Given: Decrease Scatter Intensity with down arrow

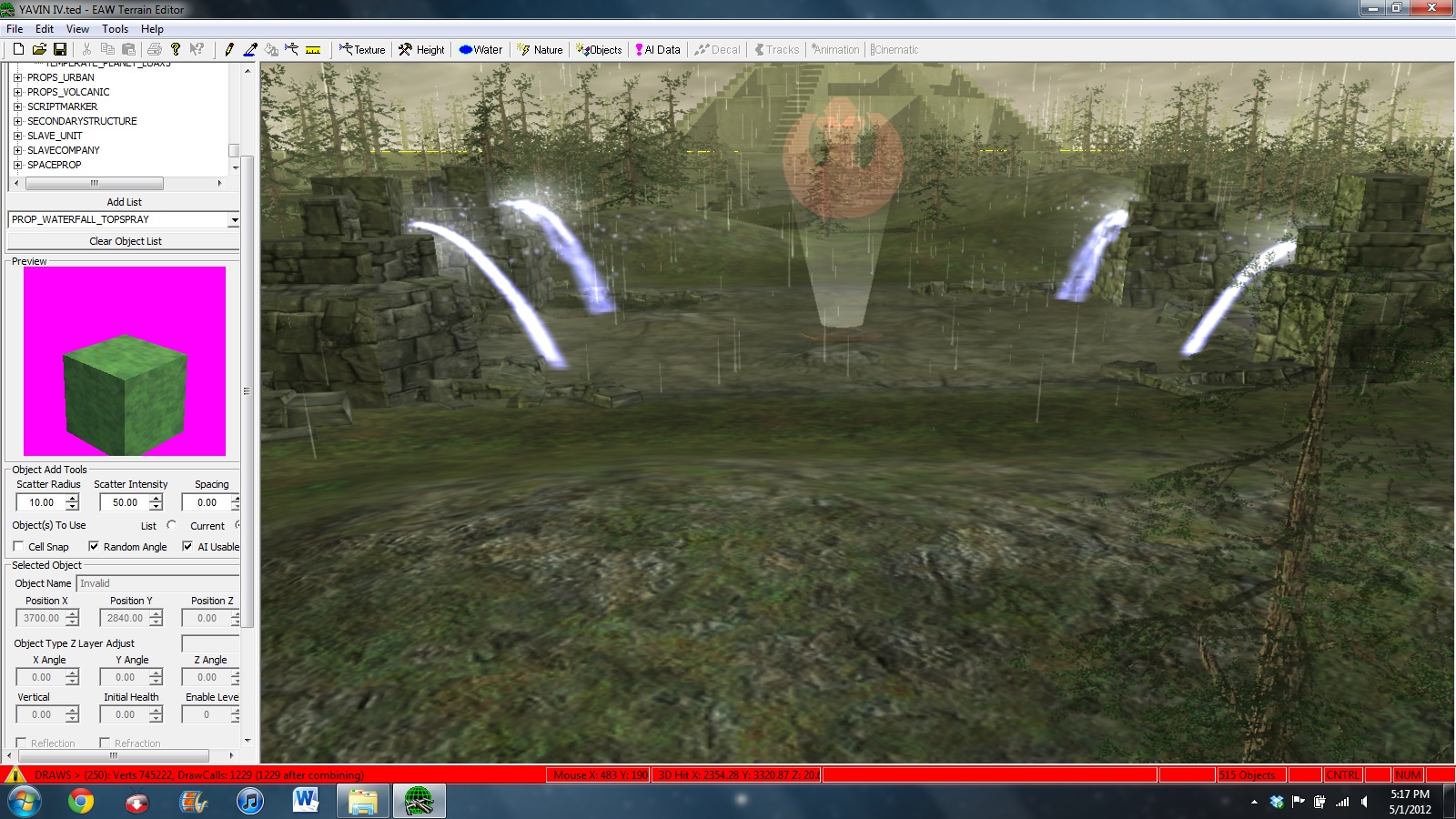Looking at the screenshot, I should click(157, 507).
